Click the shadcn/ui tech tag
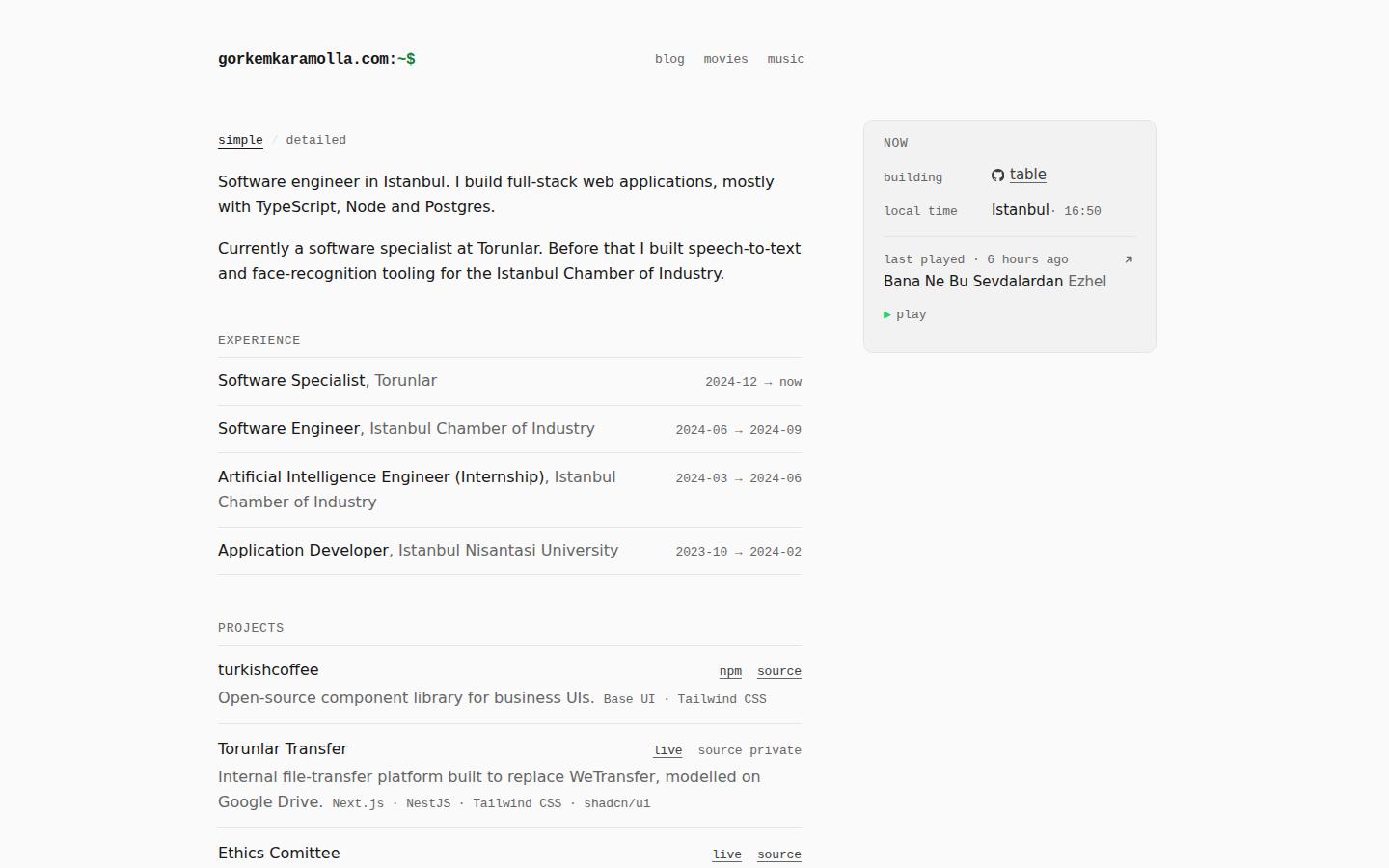The height and width of the screenshot is (868, 1389). (x=617, y=803)
